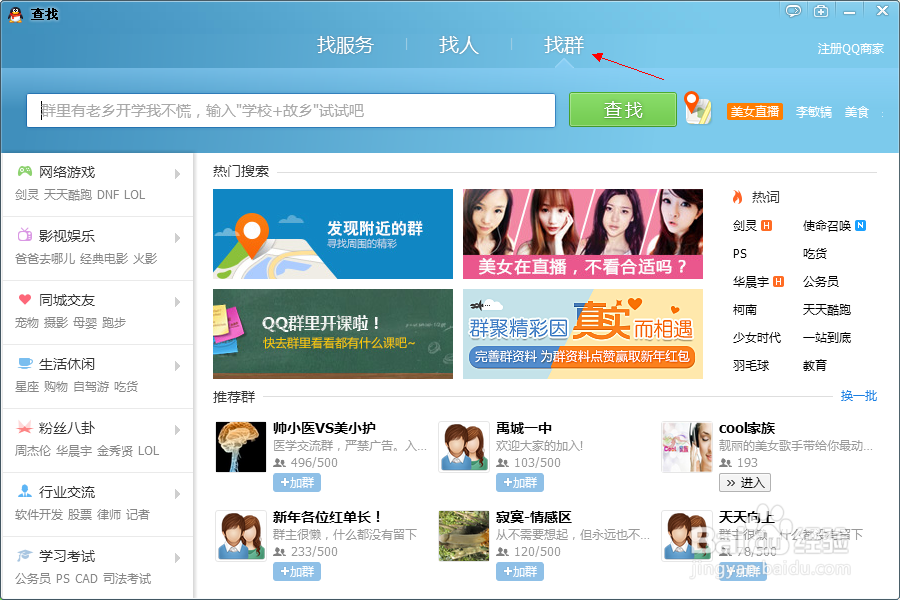Select 摄影 under 同城交友

56,323
